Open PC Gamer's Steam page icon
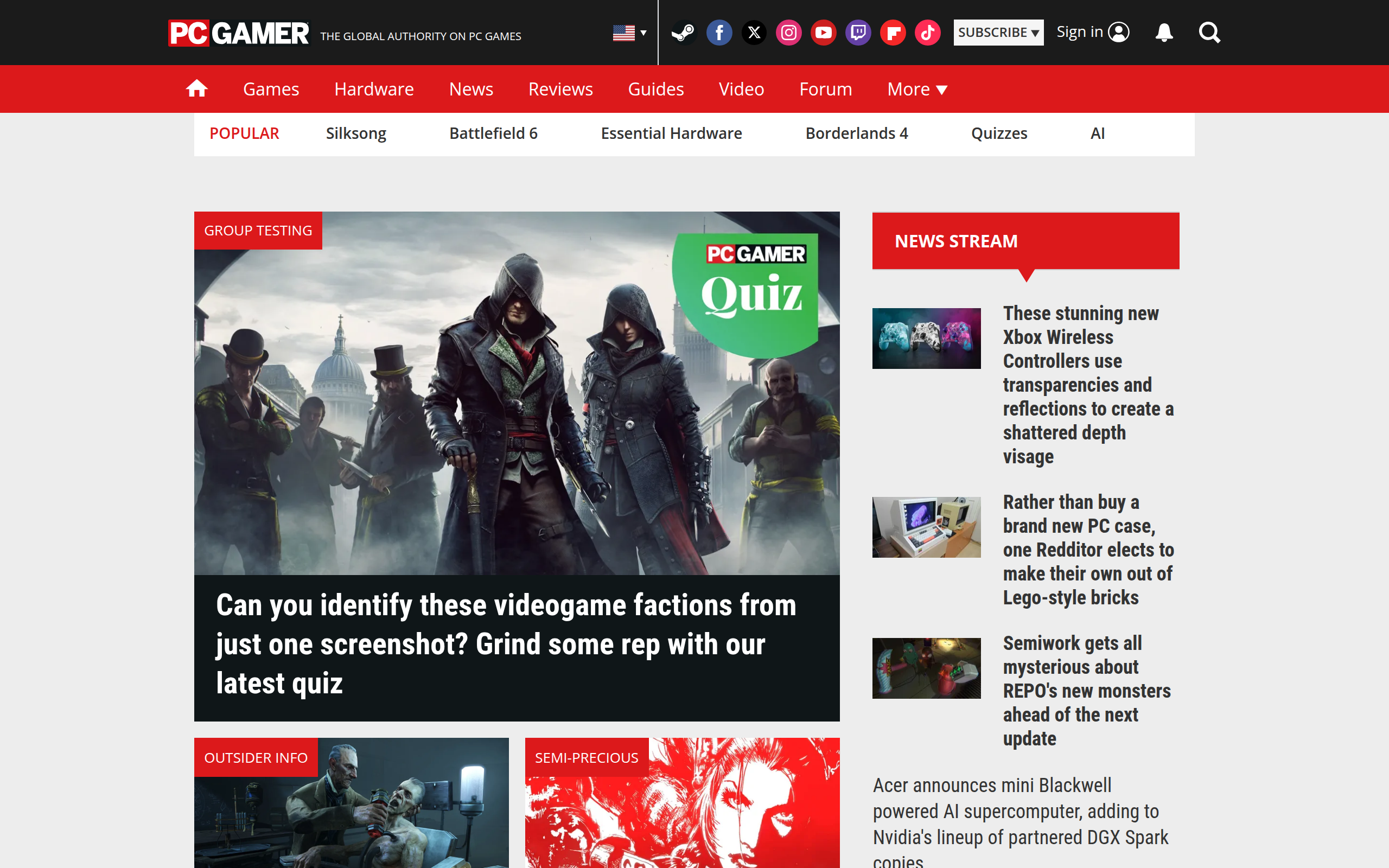This screenshot has width=1389, height=868. click(683, 33)
